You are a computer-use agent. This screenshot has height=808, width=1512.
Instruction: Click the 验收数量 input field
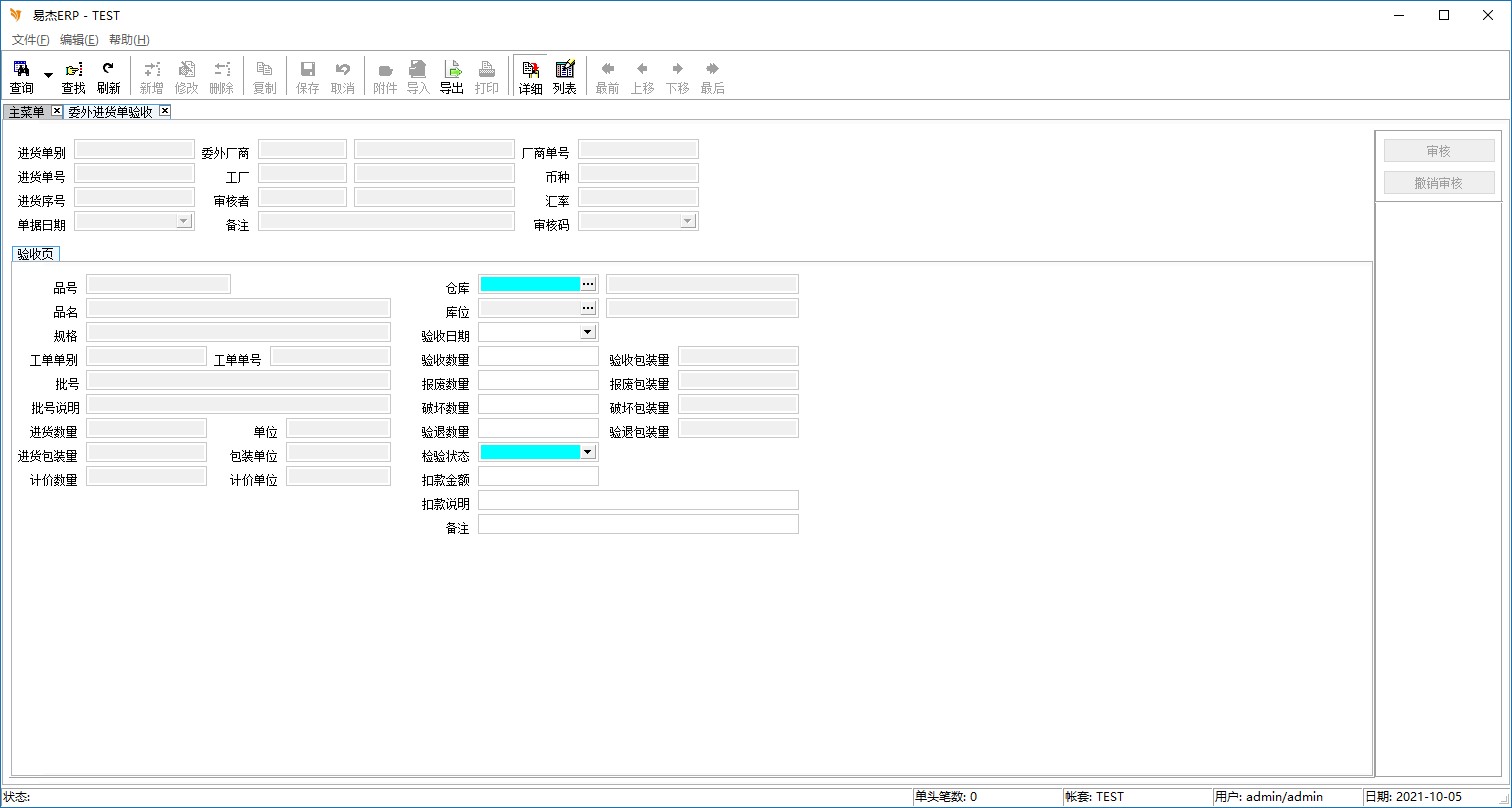pos(538,357)
